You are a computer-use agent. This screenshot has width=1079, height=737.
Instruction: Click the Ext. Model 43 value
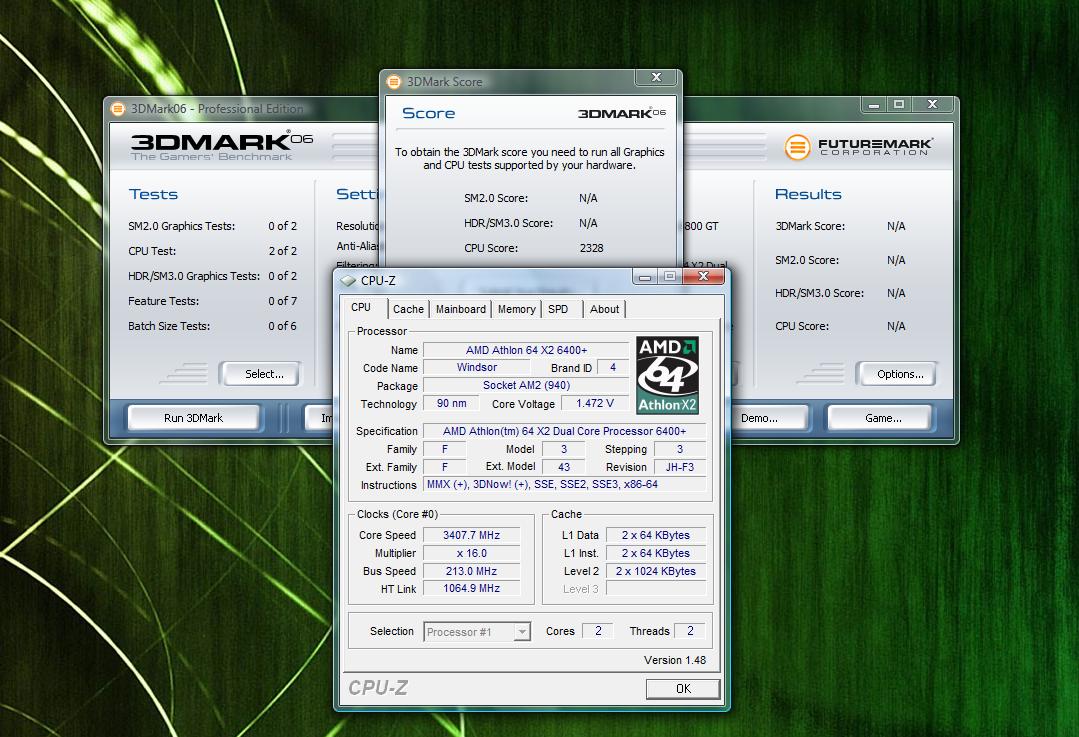[564, 467]
